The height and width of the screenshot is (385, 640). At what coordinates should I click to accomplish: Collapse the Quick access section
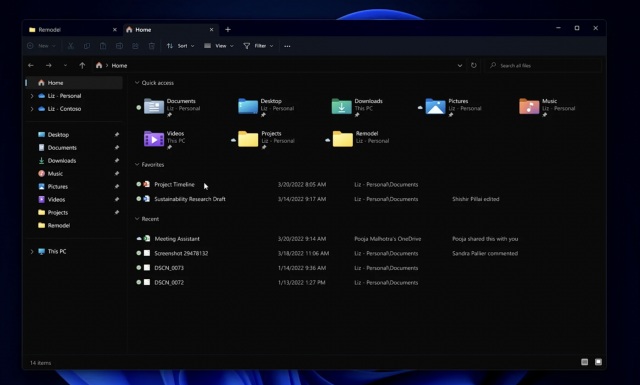tap(137, 82)
